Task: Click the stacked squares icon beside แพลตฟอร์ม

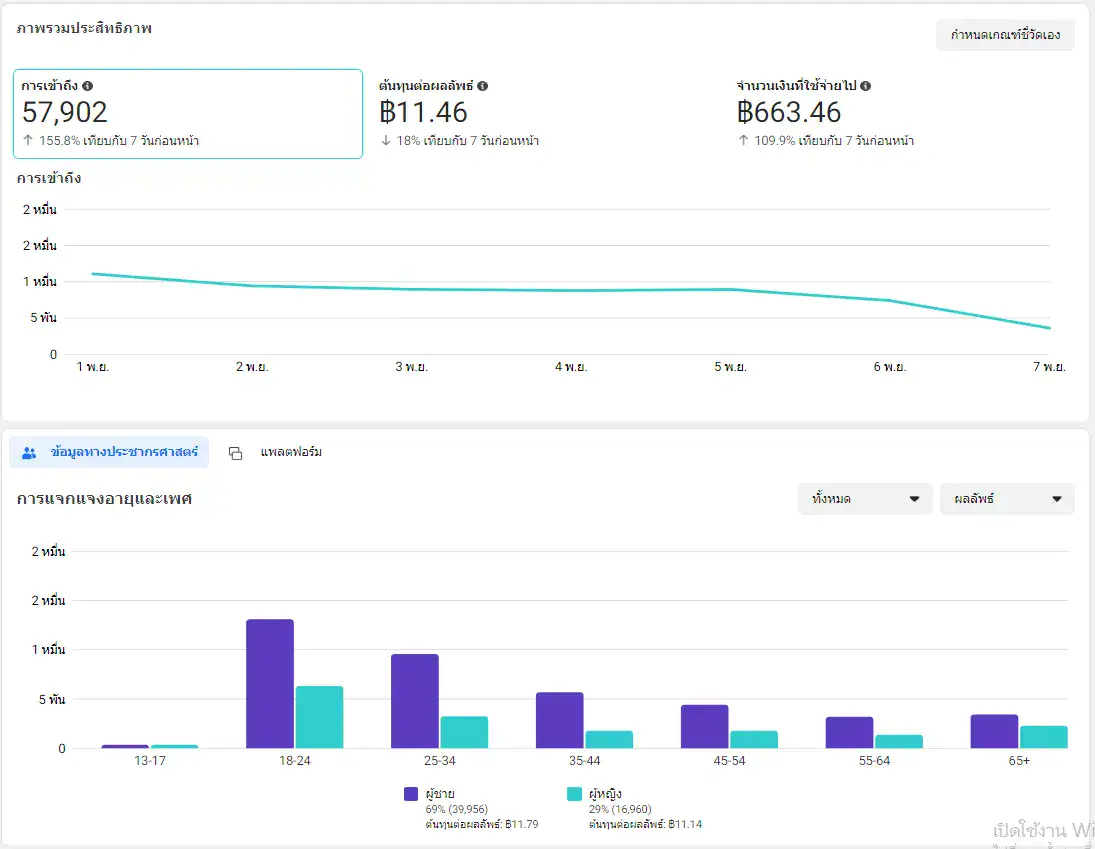Action: click(x=236, y=453)
